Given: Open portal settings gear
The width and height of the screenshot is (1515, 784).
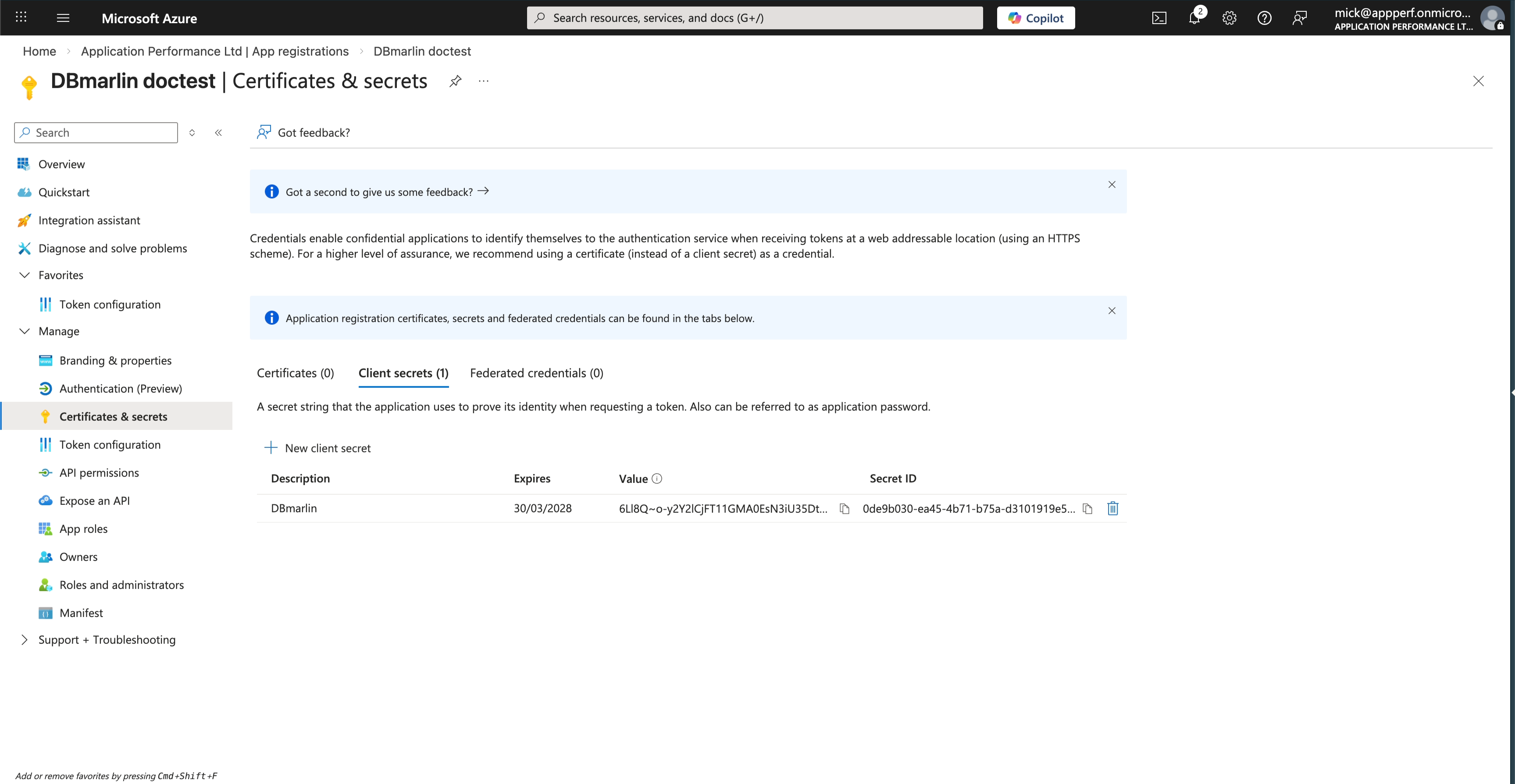Looking at the screenshot, I should (x=1229, y=18).
